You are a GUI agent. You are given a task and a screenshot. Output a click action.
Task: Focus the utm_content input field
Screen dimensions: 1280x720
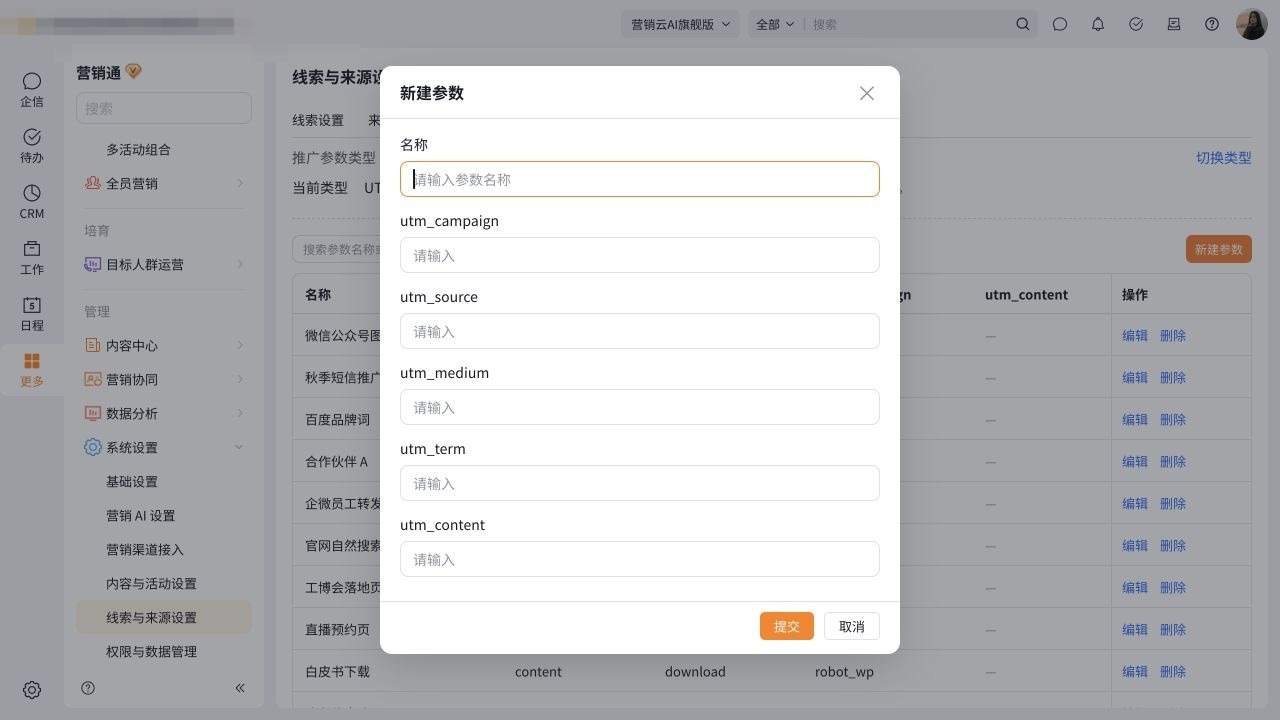640,559
